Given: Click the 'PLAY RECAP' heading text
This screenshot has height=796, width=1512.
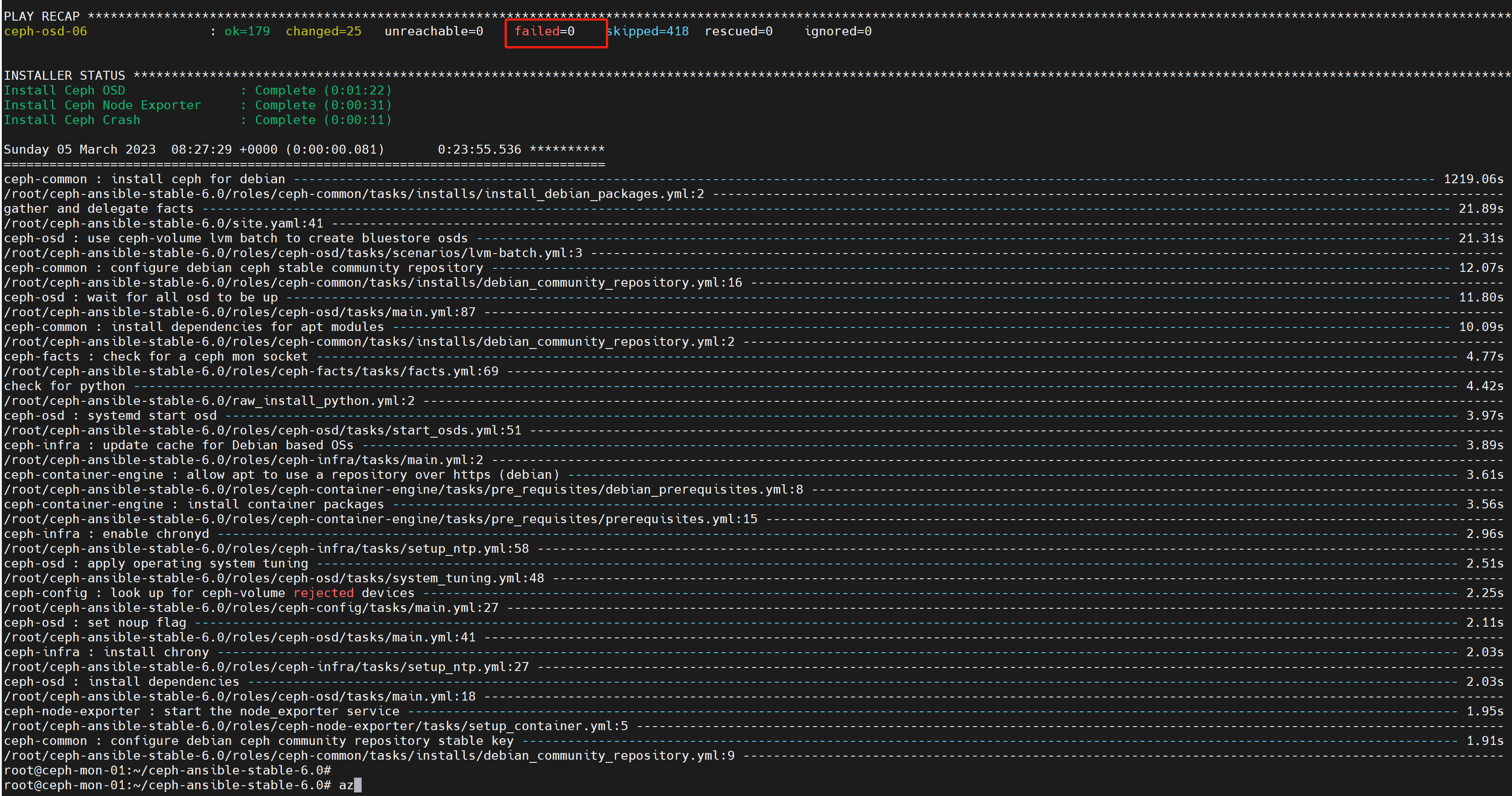Looking at the screenshot, I should (x=42, y=17).
